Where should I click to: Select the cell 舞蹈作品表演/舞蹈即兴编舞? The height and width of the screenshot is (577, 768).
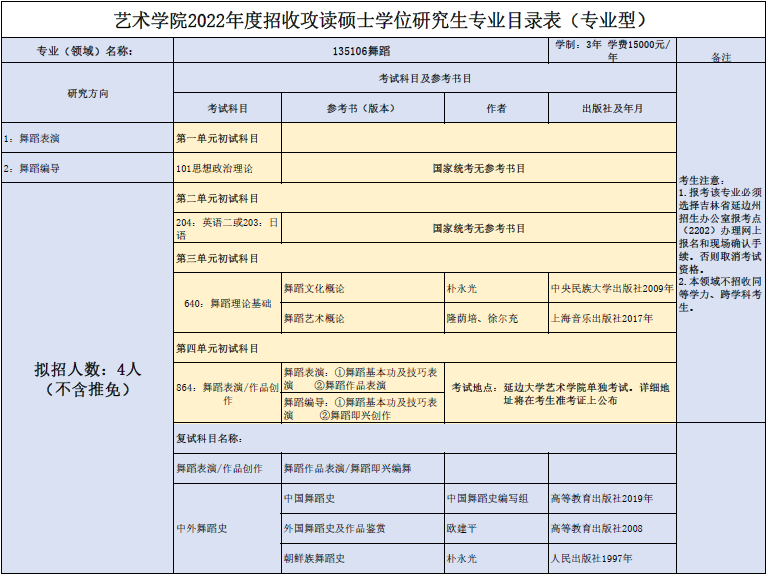363,468
